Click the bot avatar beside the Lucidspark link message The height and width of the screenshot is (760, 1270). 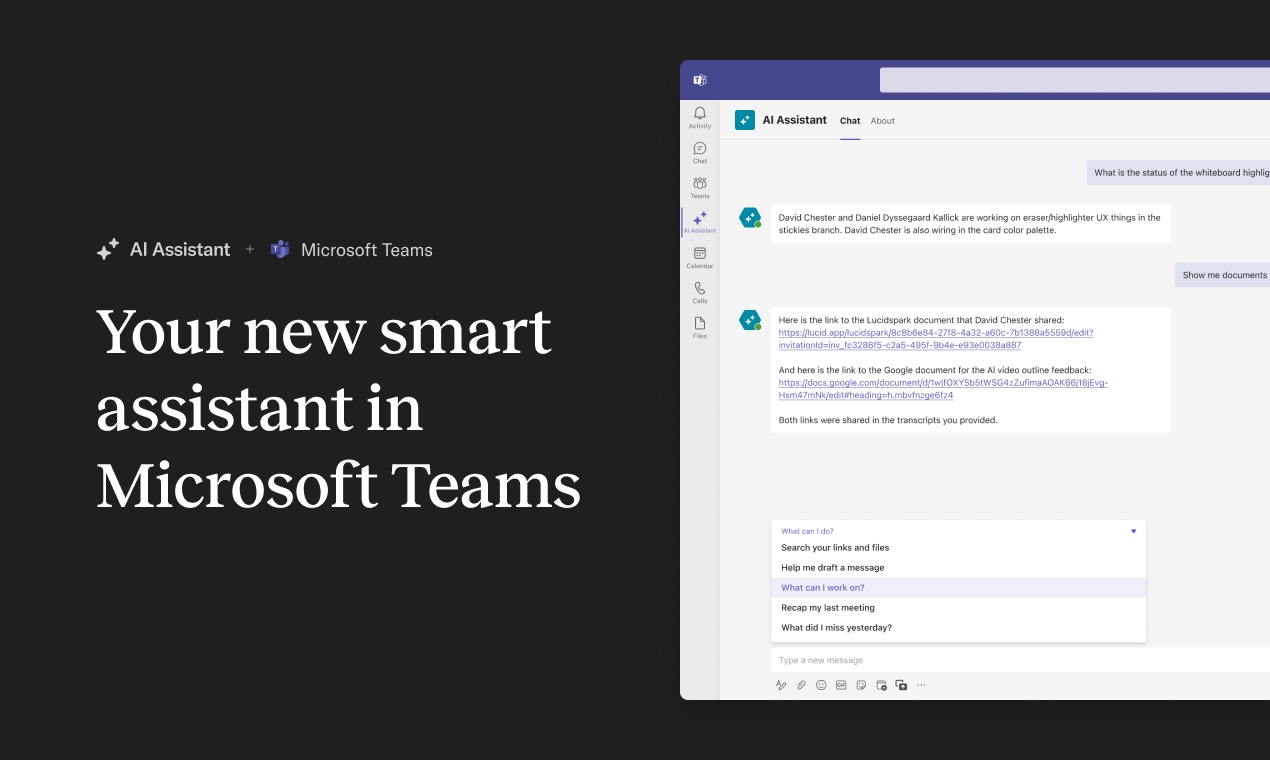750,320
